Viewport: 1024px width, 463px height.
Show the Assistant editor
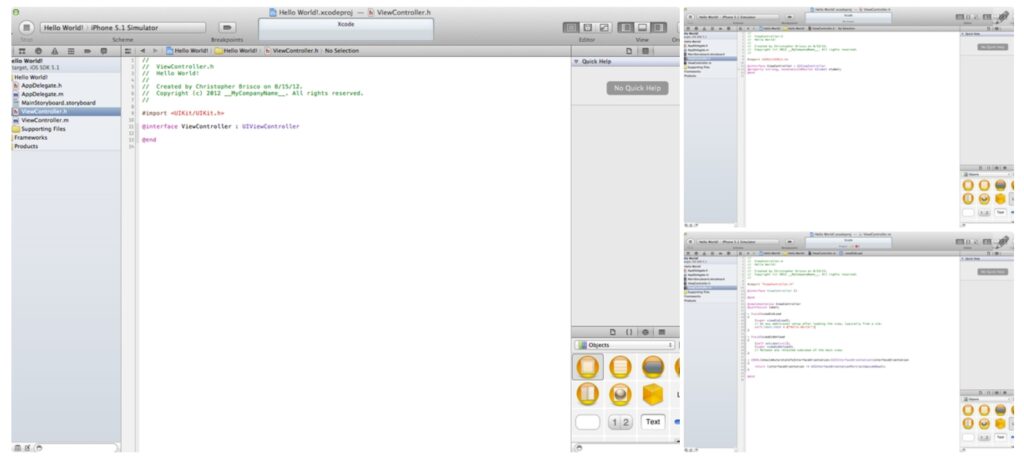(587, 27)
